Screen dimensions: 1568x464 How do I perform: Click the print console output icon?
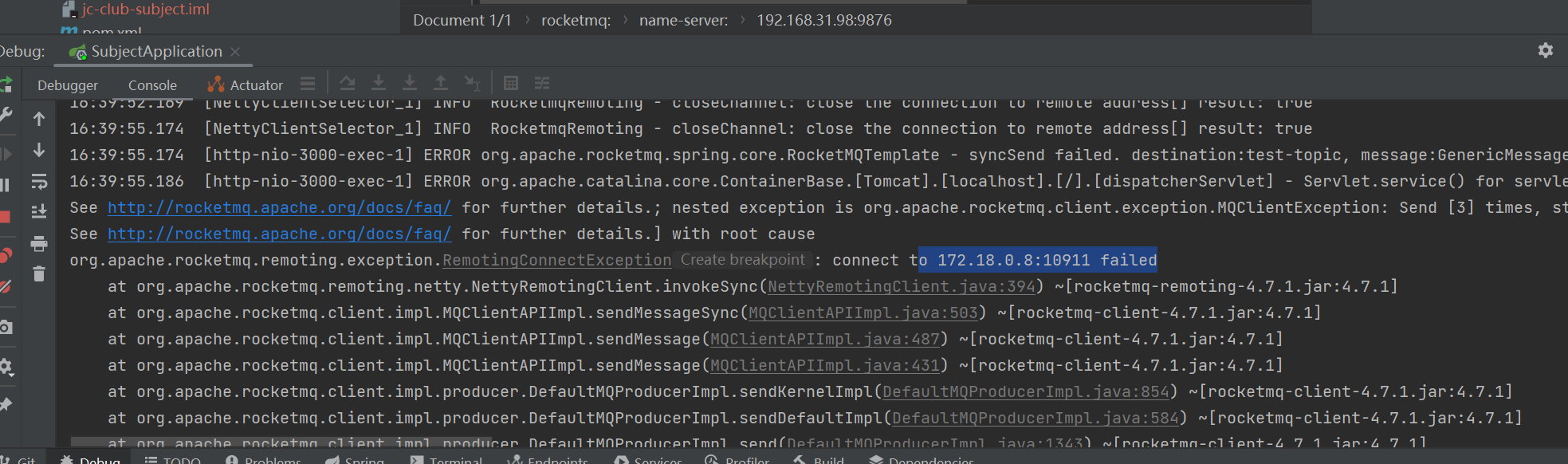coord(38,244)
